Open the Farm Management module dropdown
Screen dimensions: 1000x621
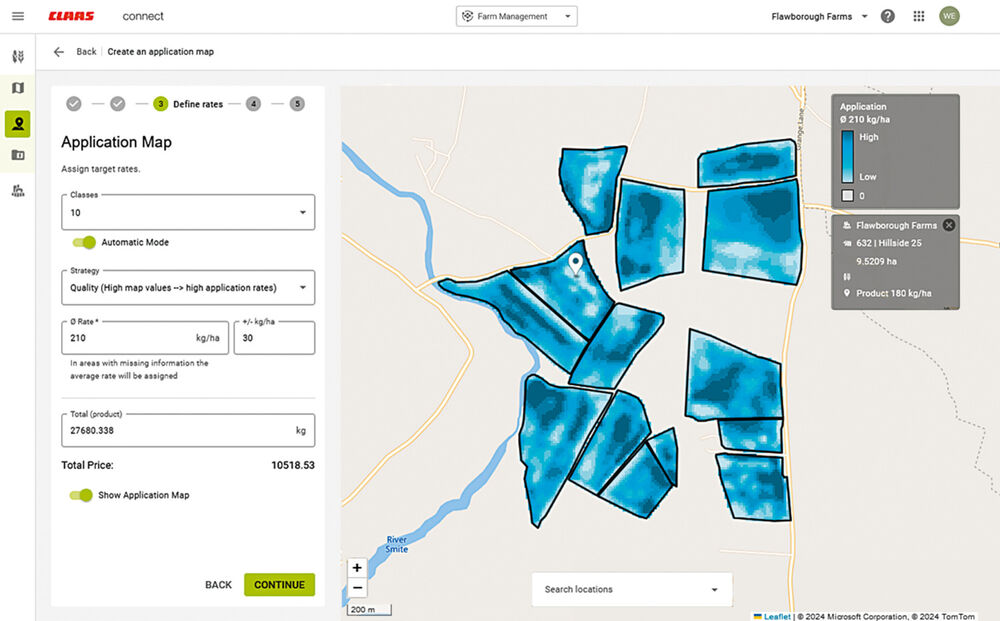click(517, 17)
